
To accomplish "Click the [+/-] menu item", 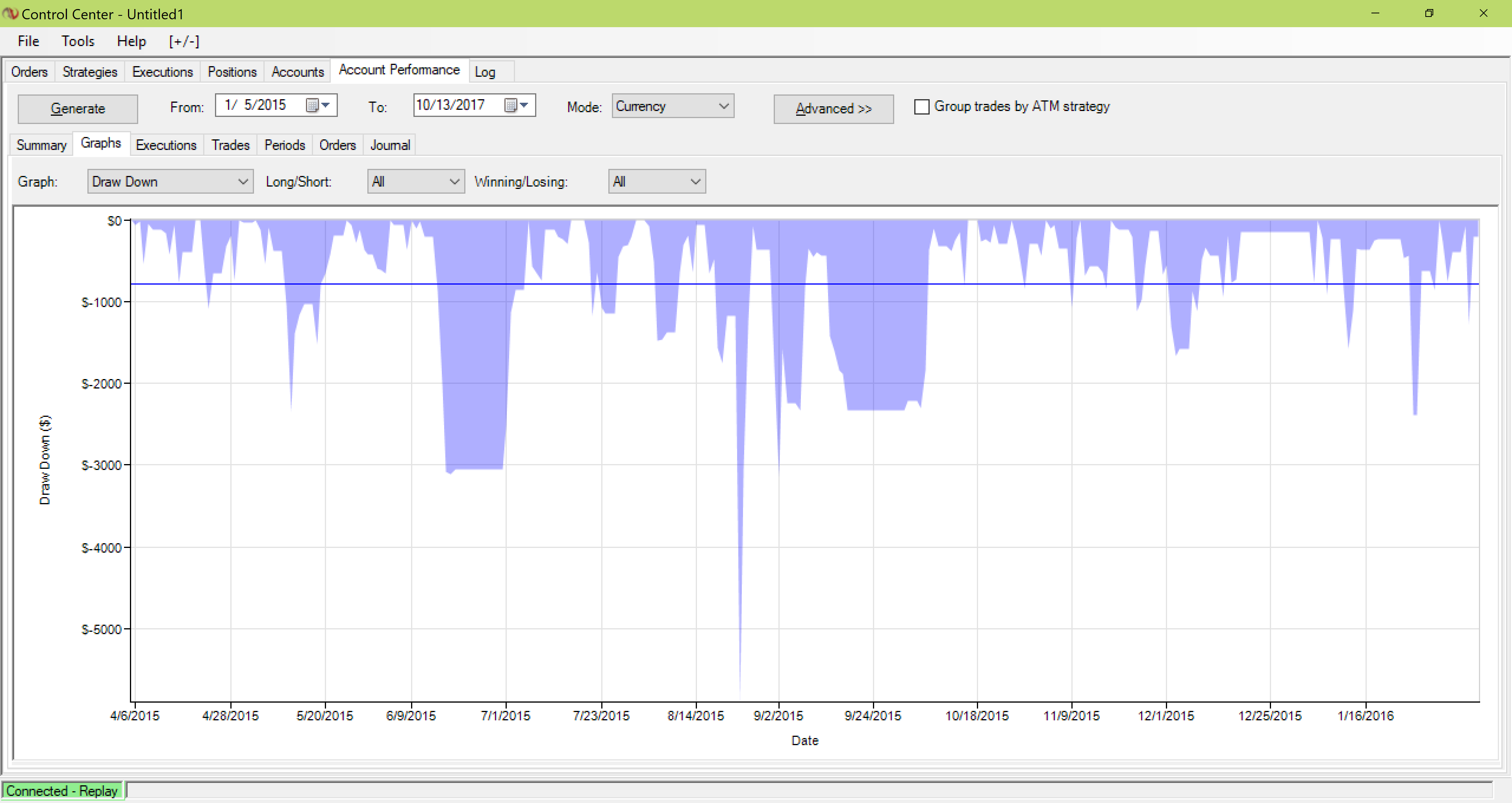I will coord(184,41).
